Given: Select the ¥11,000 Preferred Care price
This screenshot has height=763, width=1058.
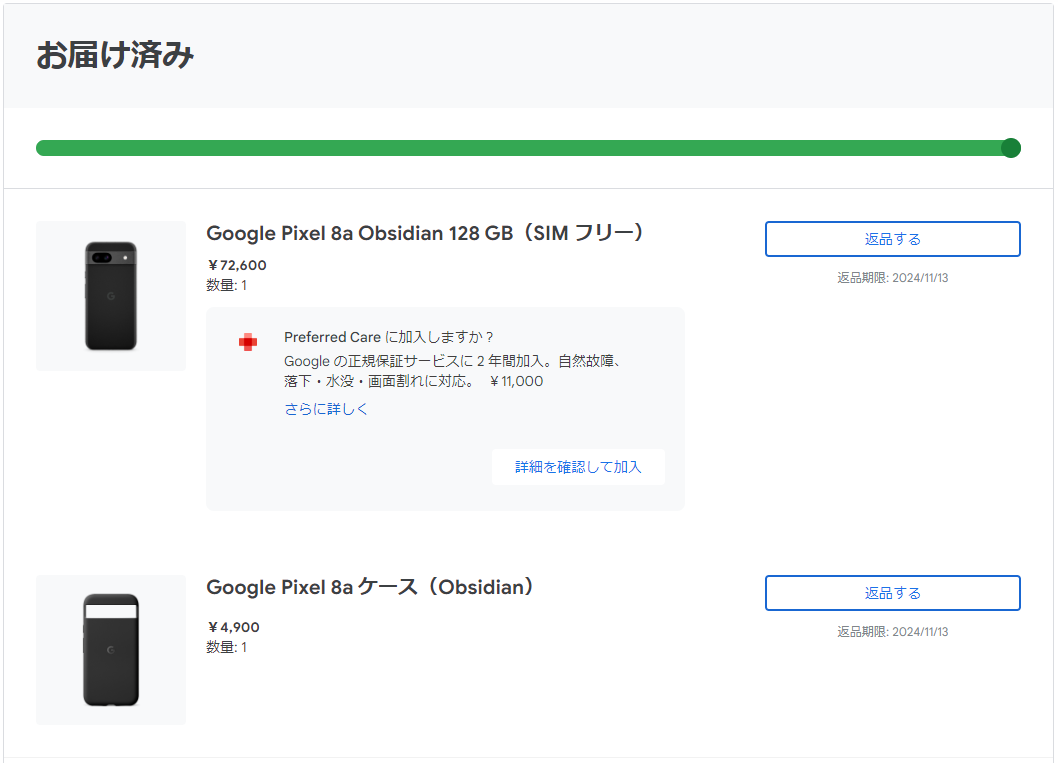Looking at the screenshot, I should tap(516, 381).
